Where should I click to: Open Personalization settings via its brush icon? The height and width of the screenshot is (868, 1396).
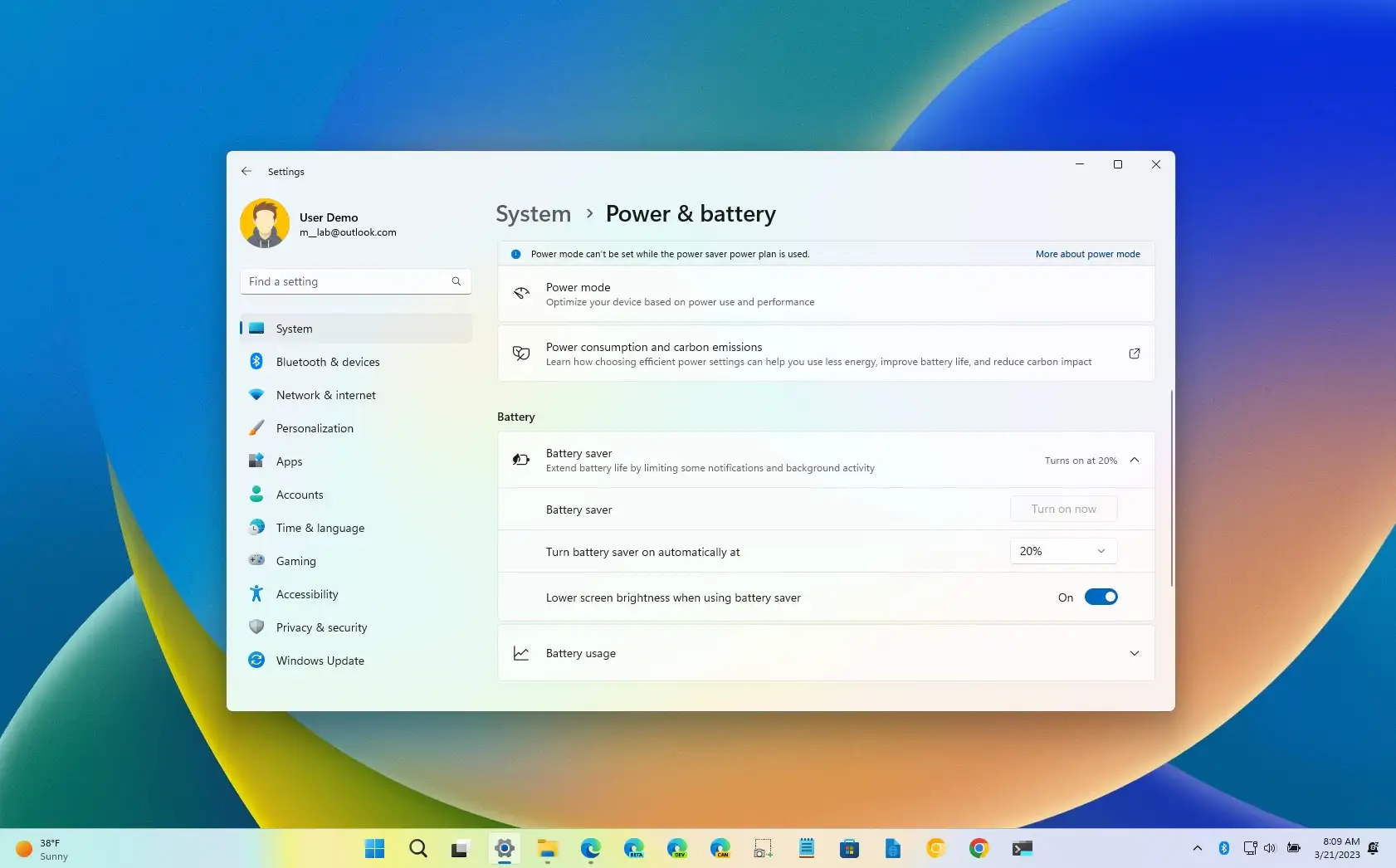click(256, 428)
